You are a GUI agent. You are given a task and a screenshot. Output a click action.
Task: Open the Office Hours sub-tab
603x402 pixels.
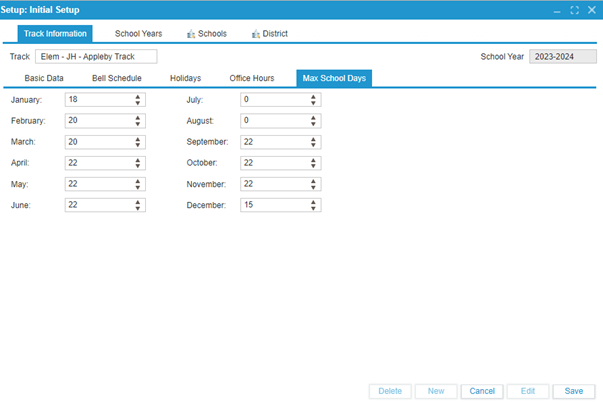tap(251, 78)
